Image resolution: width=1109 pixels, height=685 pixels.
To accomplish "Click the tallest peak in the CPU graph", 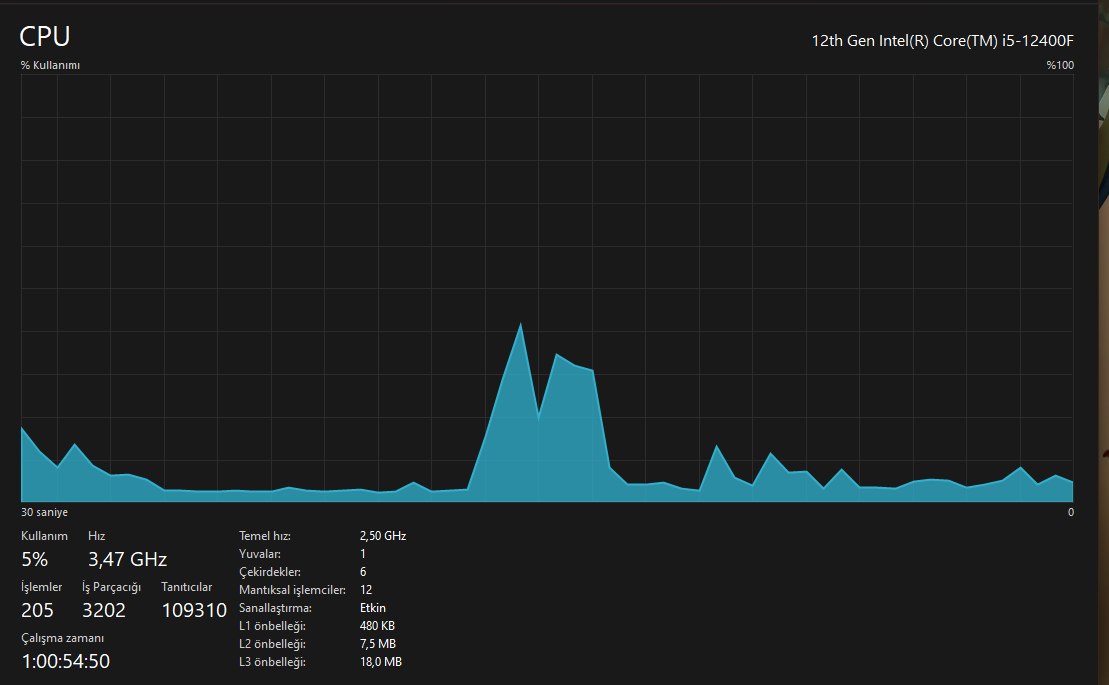I will (x=521, y=325).
